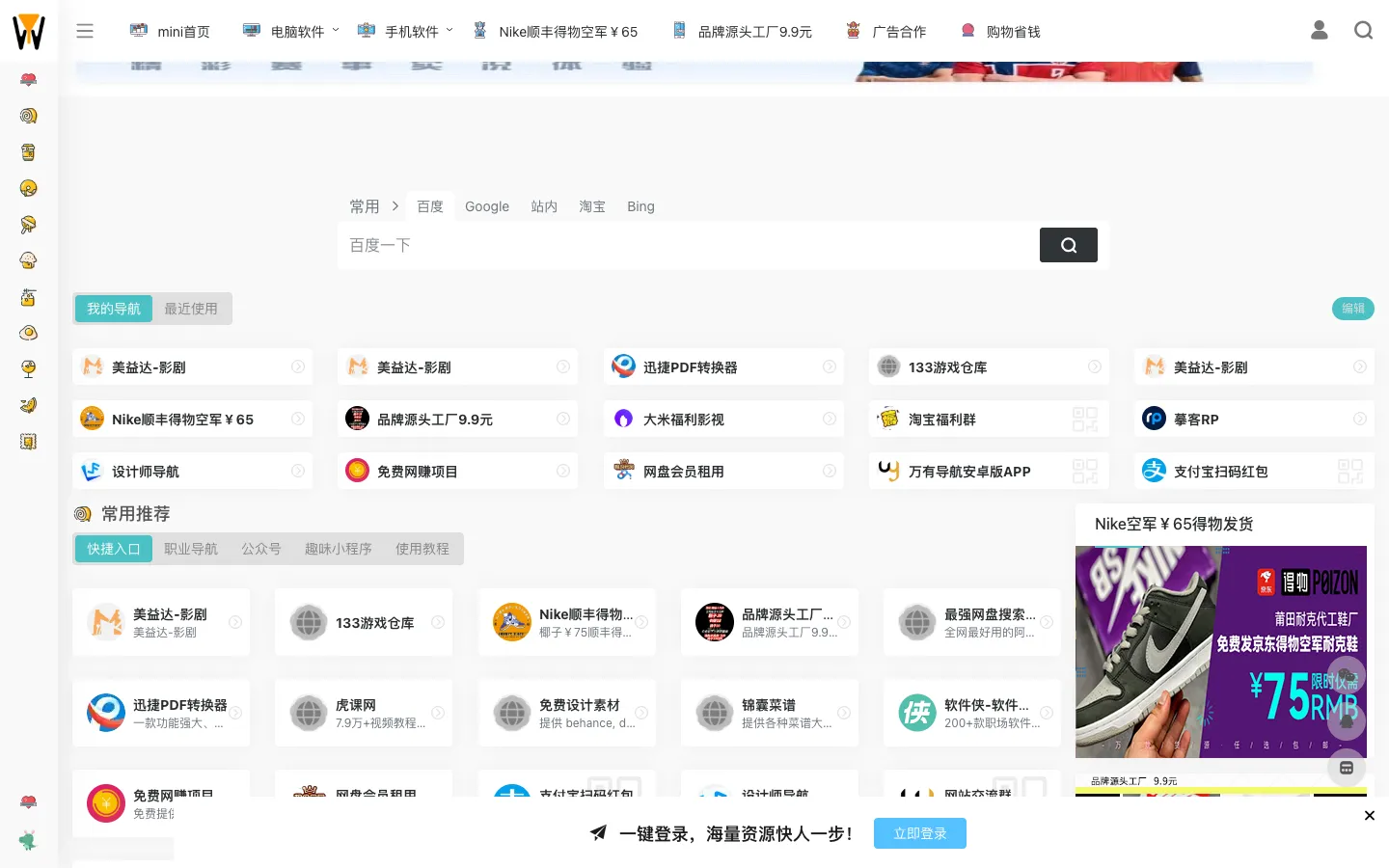Select 职业导航 tab

191,549
